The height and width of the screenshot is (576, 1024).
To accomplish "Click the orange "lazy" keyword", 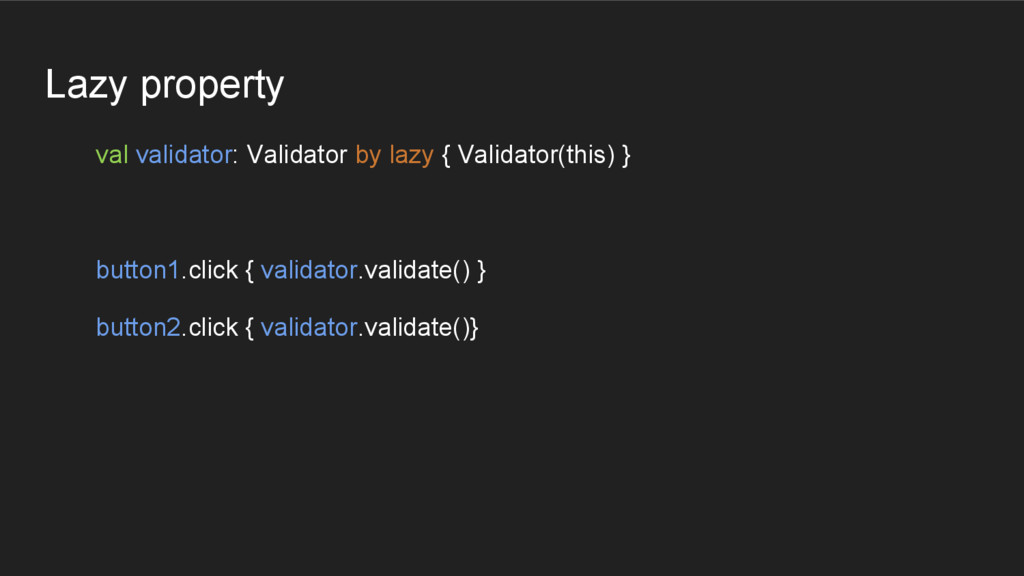I will click(411, 157).
